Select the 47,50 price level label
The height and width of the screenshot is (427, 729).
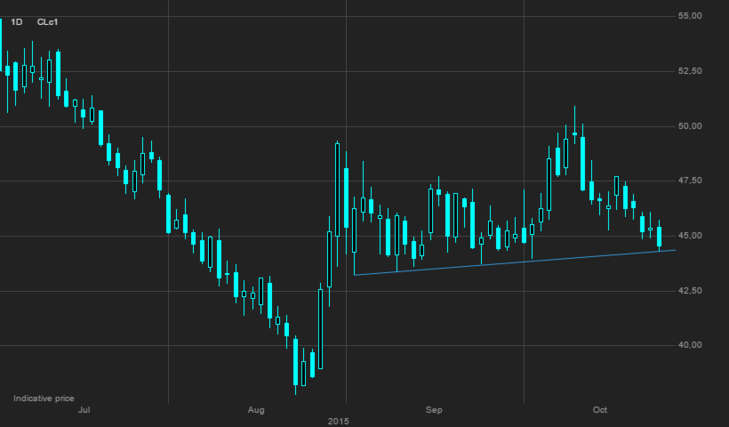(x=691, y=181)
